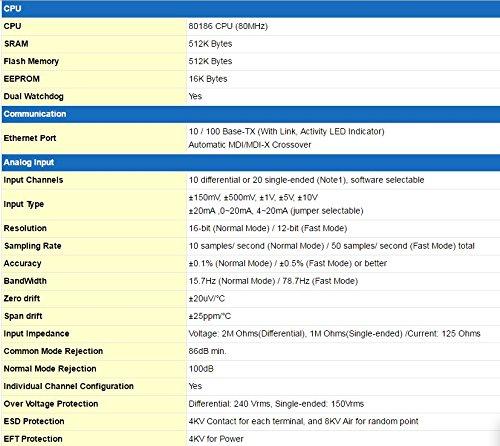Click 'Automatic MDI/MDI-X Crossover' text
Image resolution: width=500 pixels, height=446 pixels.
coord(250,145)
